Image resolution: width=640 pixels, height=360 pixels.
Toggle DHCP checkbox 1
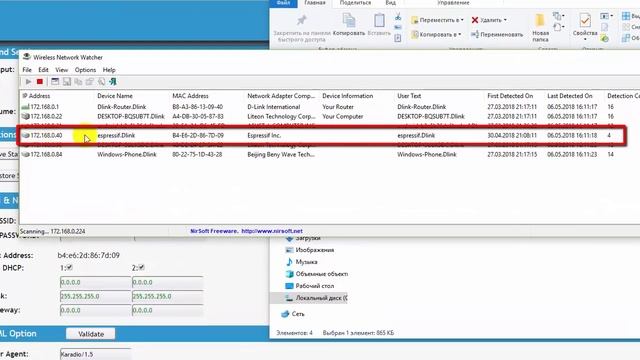(x=69, y=267)
